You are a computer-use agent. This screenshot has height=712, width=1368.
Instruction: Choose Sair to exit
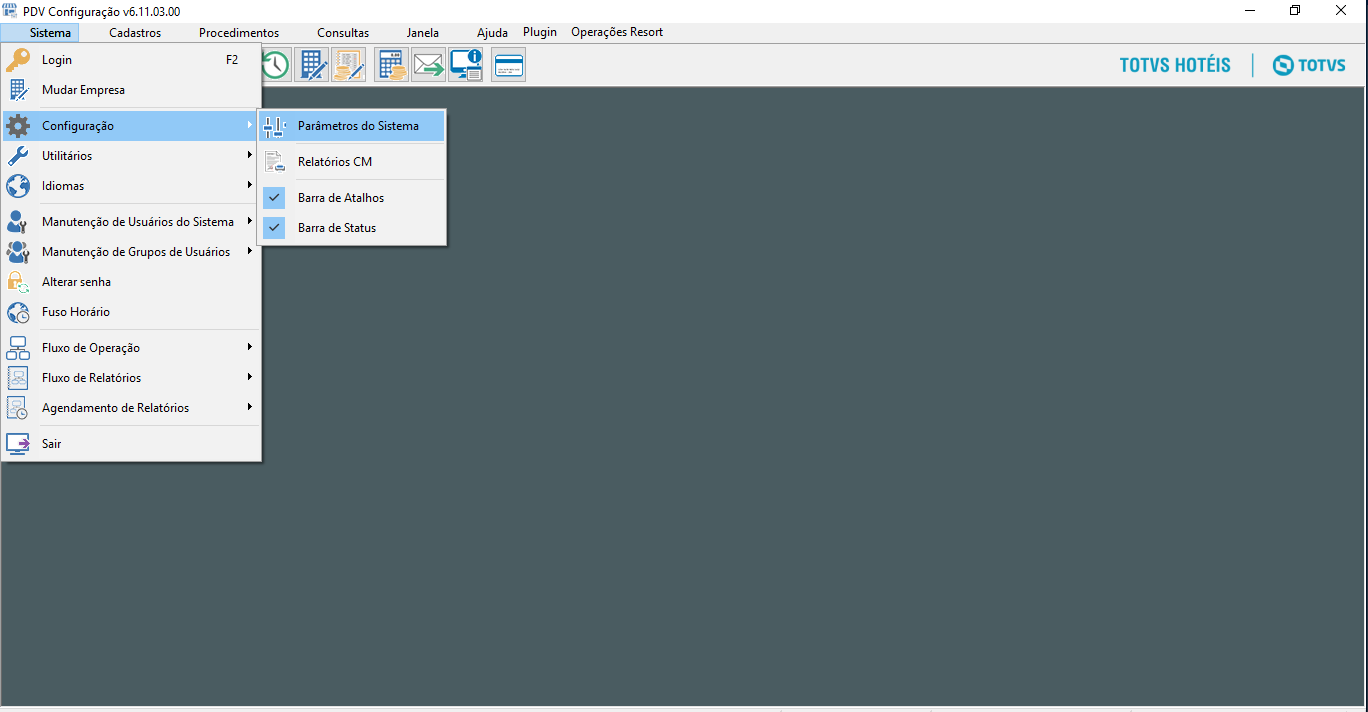pyautogui.click(x=131, y=444)
